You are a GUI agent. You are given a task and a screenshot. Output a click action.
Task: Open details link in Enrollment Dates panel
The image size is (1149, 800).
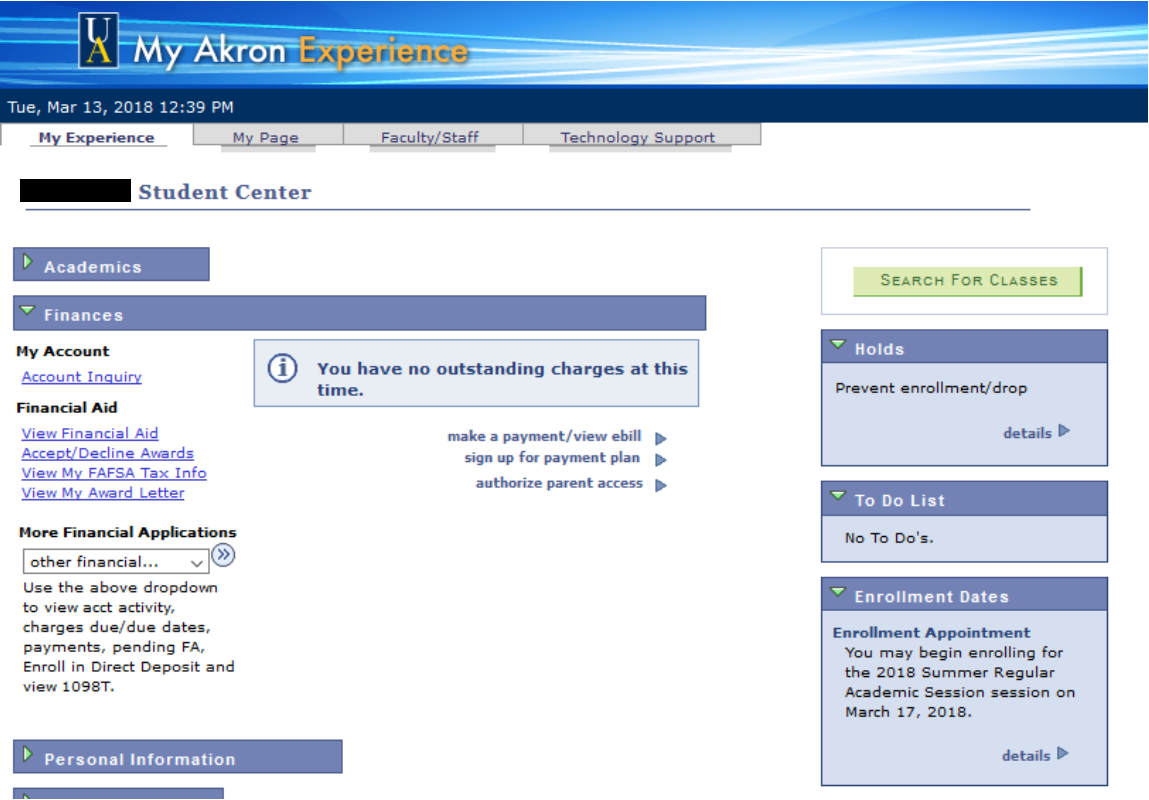point(1026,755)
